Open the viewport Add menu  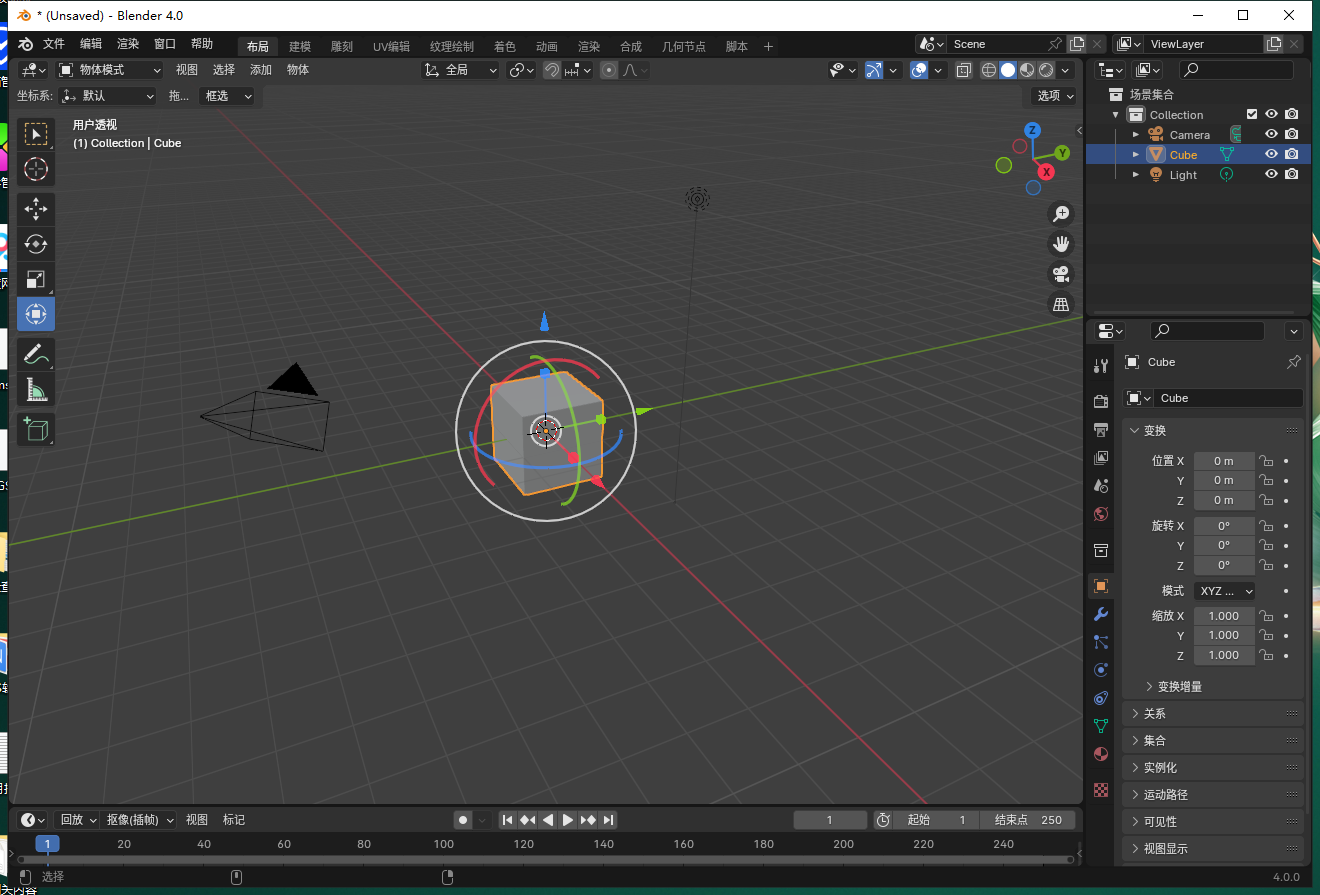[x=261, y=70]
